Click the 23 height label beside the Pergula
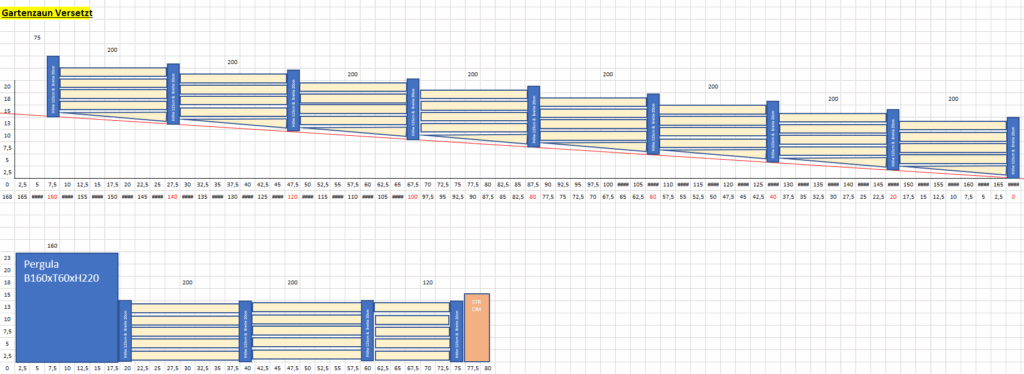 tap(7, 258)
